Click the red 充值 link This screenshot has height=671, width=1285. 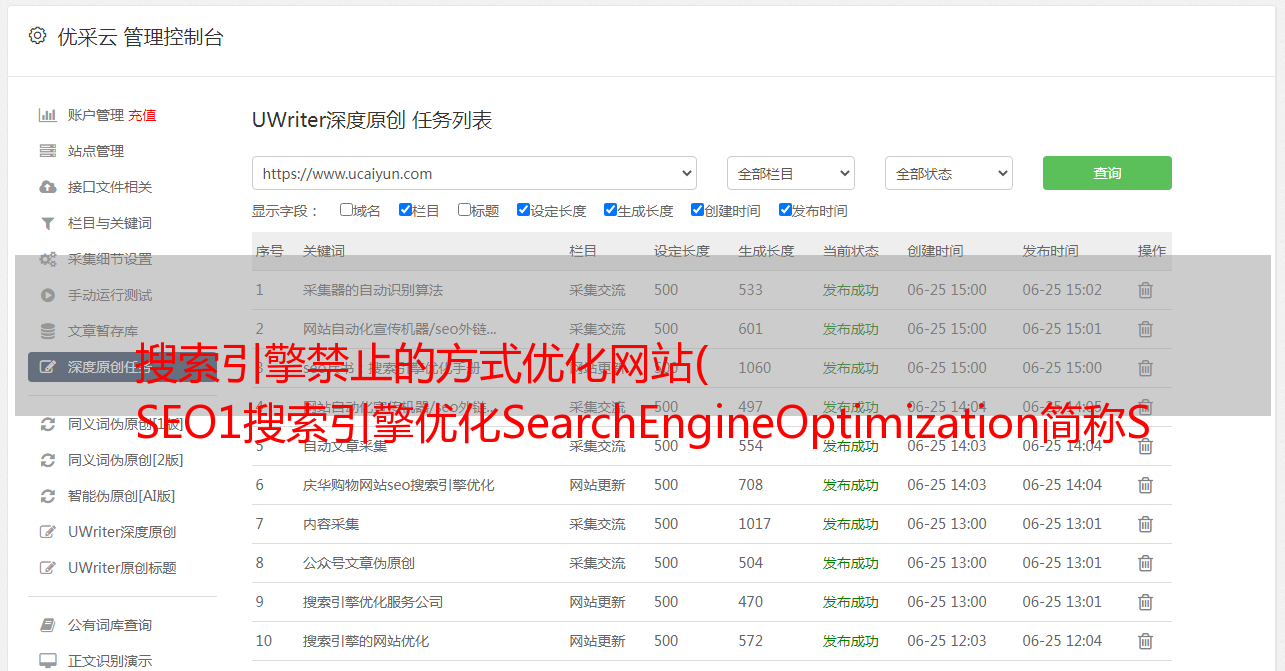[142, 115]
